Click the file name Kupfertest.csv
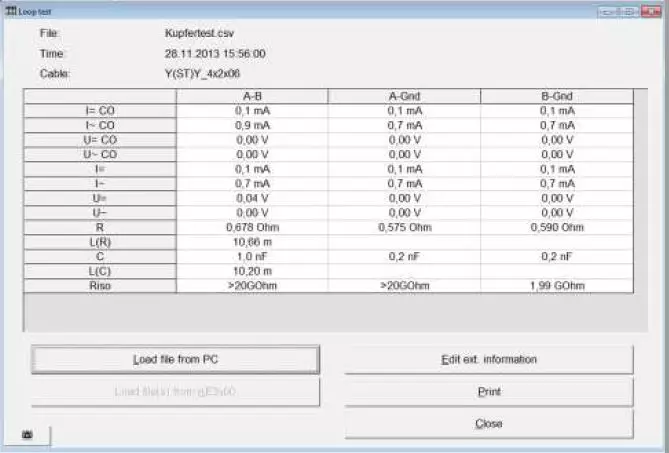 point(199,33)
